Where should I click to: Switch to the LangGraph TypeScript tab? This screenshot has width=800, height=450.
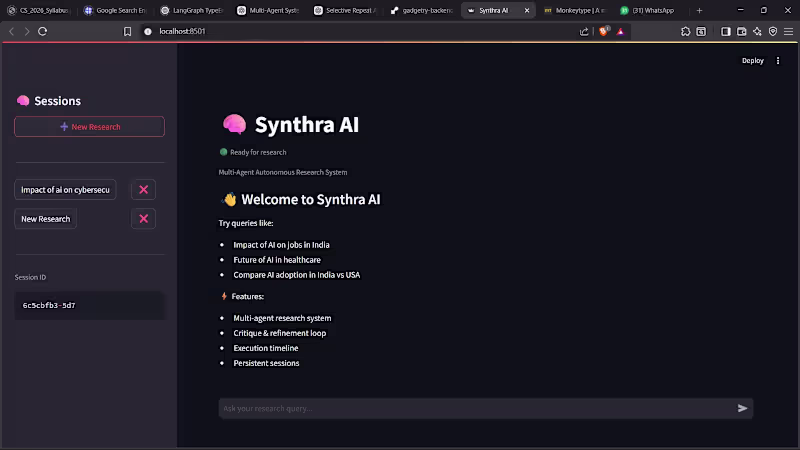tap(192, 10)
